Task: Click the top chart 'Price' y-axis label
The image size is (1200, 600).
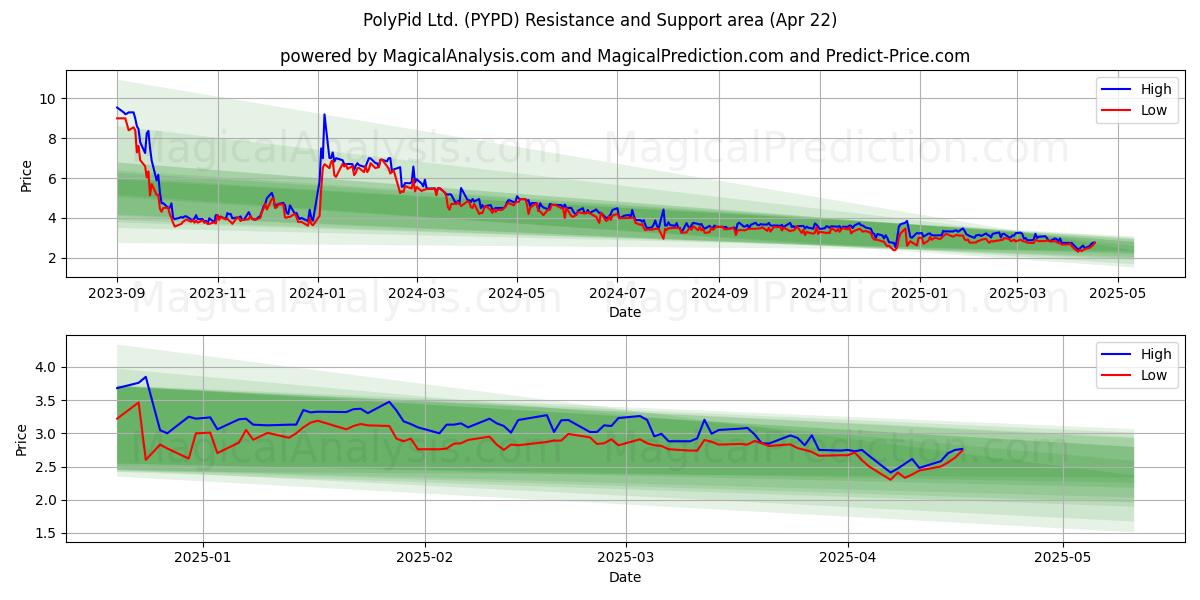Action: point(27,174)
